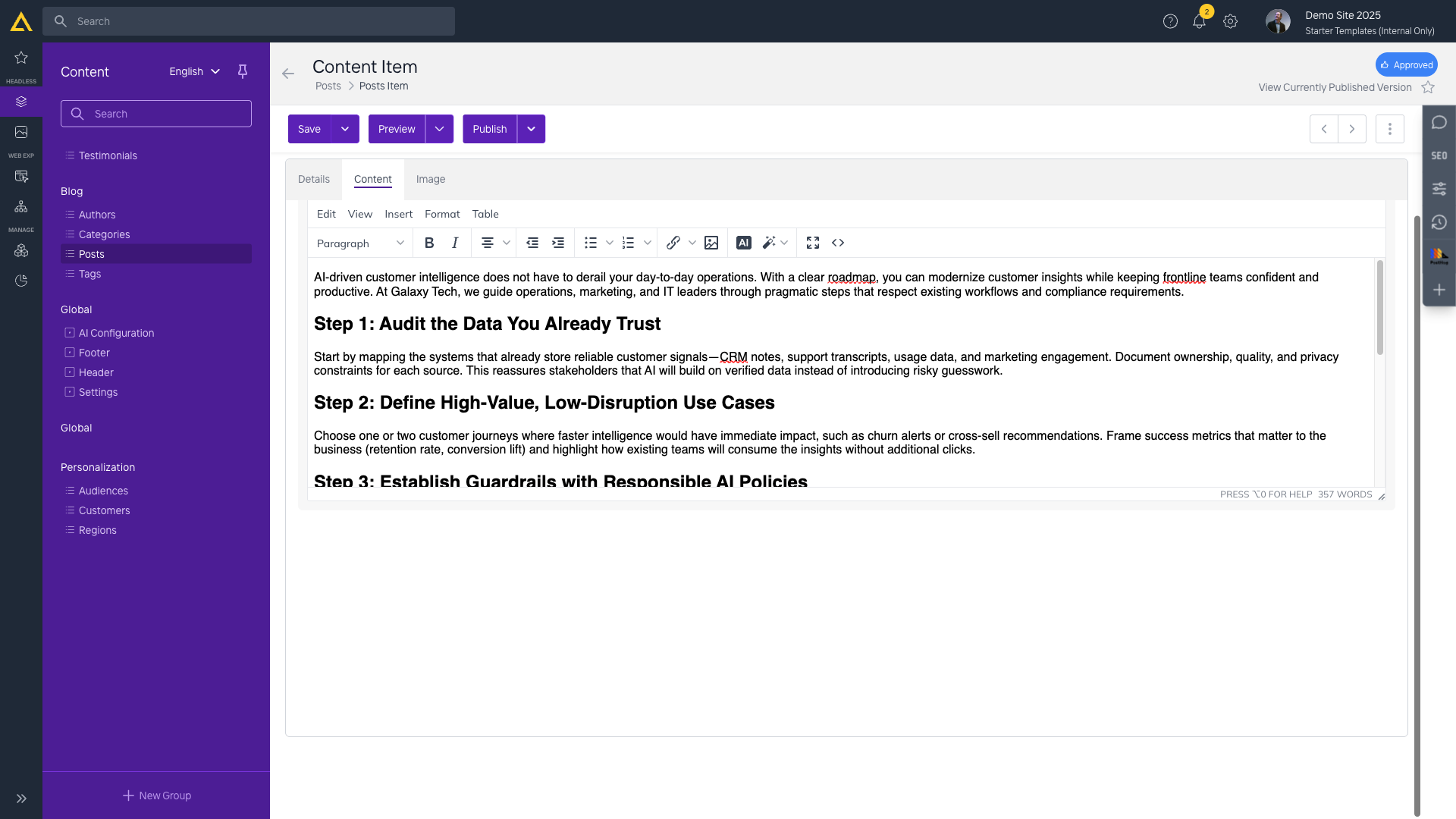Go to next content item arrow

click(1352, 129)
